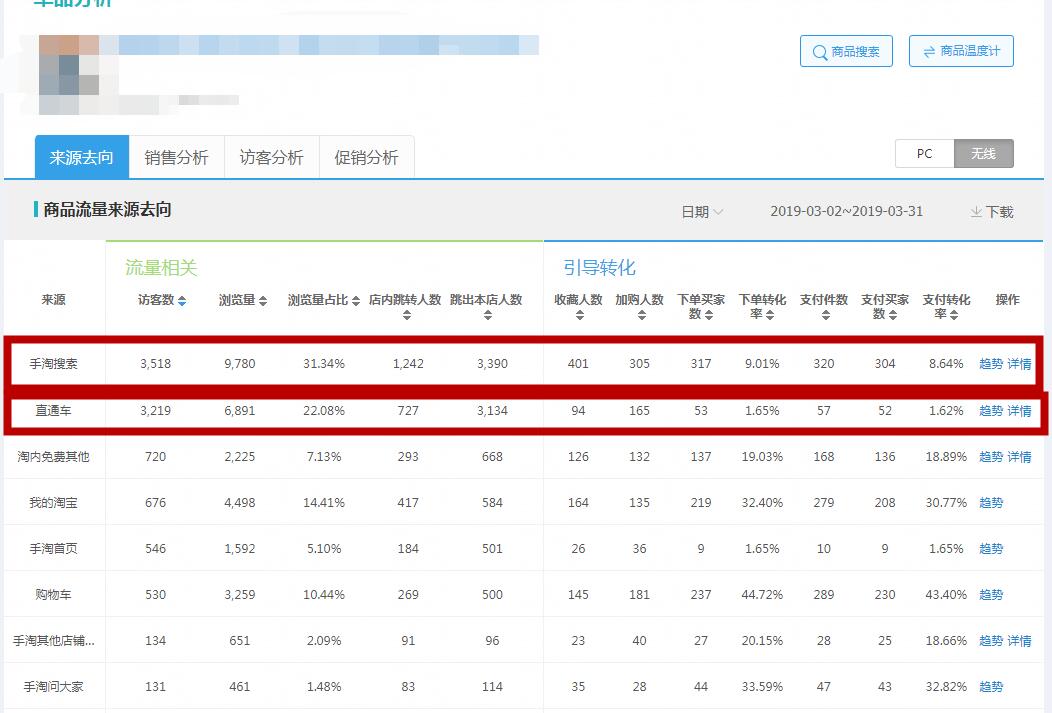This screenshot has width=1052, height=713.
Task: Switch to the 促销分析 tab
Action: point(366,157)
